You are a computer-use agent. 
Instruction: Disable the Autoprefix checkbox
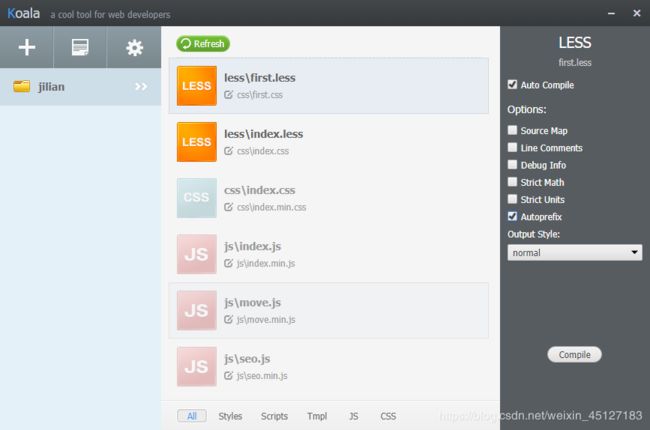pyautogui.click(x=512, y=216)
